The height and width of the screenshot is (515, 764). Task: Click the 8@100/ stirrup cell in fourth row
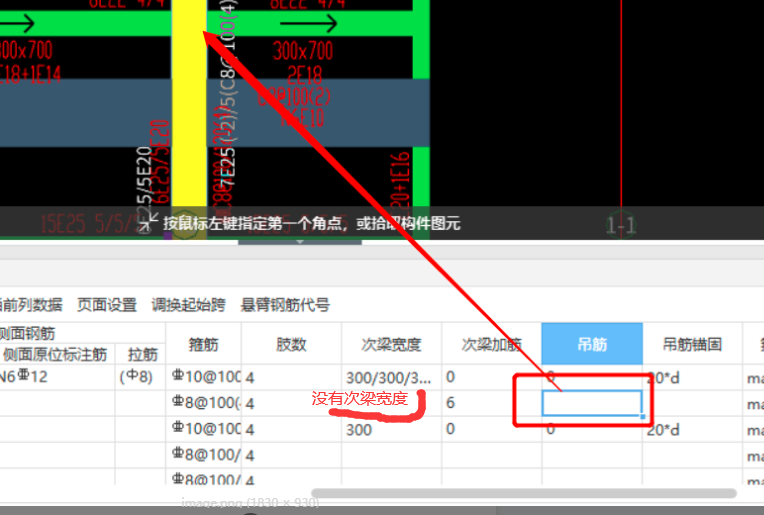tap(203, 455)
